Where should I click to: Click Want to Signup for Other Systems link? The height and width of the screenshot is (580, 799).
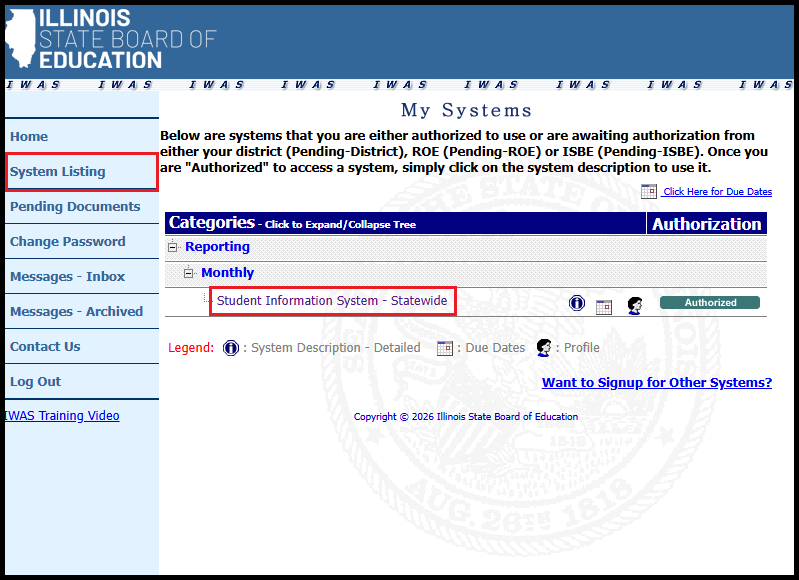[x=656, y=383]
